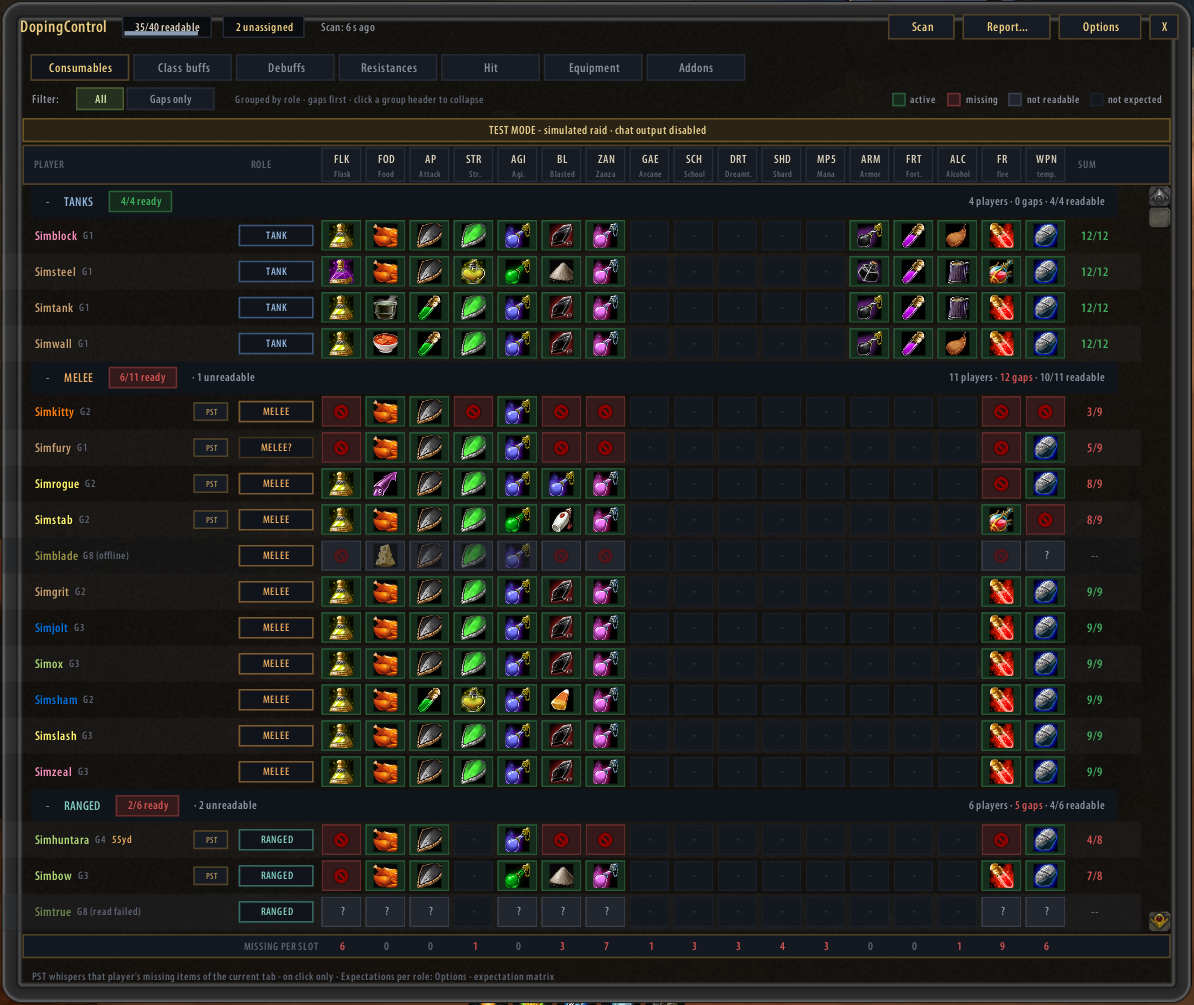Open the Resistances tab

pyautogui.click(x=388, y=68)
